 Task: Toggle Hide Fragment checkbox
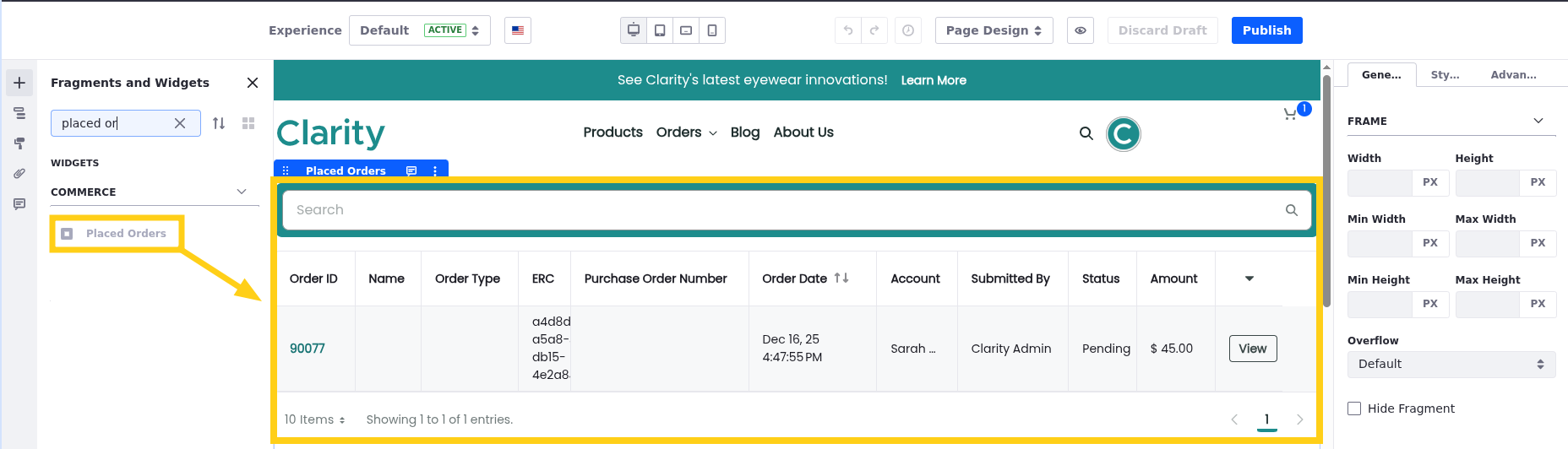1354,408
